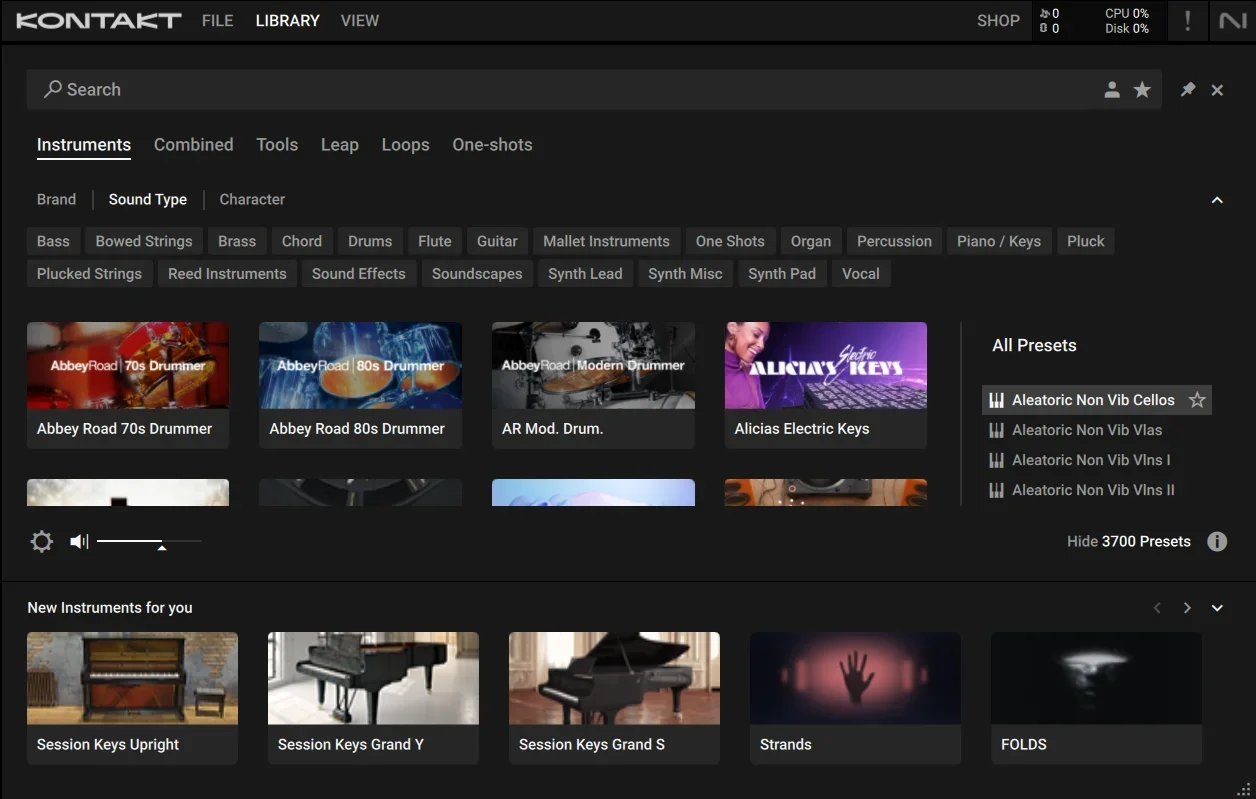Toggle the Reed Instruments tag
Screen dimensions: 1256x799
[227, 274]
